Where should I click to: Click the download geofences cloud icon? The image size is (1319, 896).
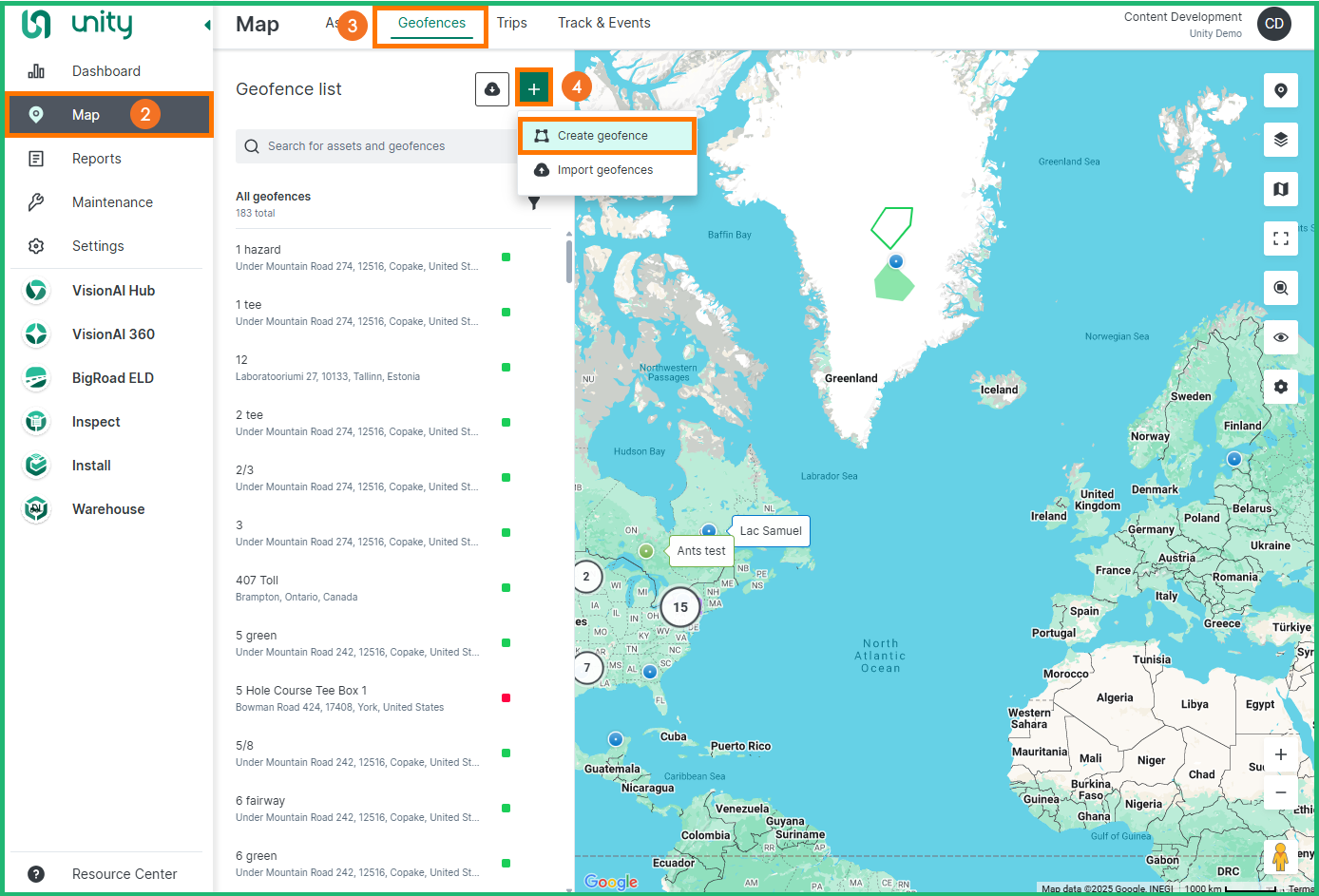(492, 89)
